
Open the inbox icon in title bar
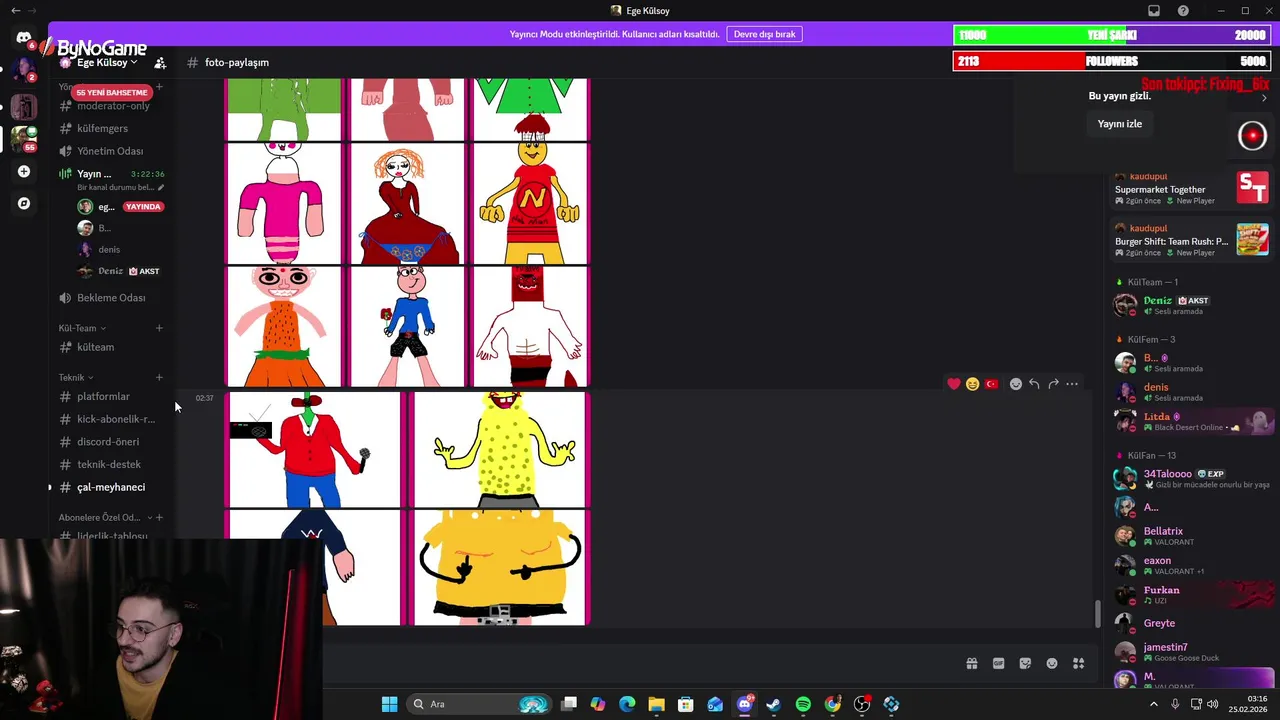click(x=1154, y=10)
